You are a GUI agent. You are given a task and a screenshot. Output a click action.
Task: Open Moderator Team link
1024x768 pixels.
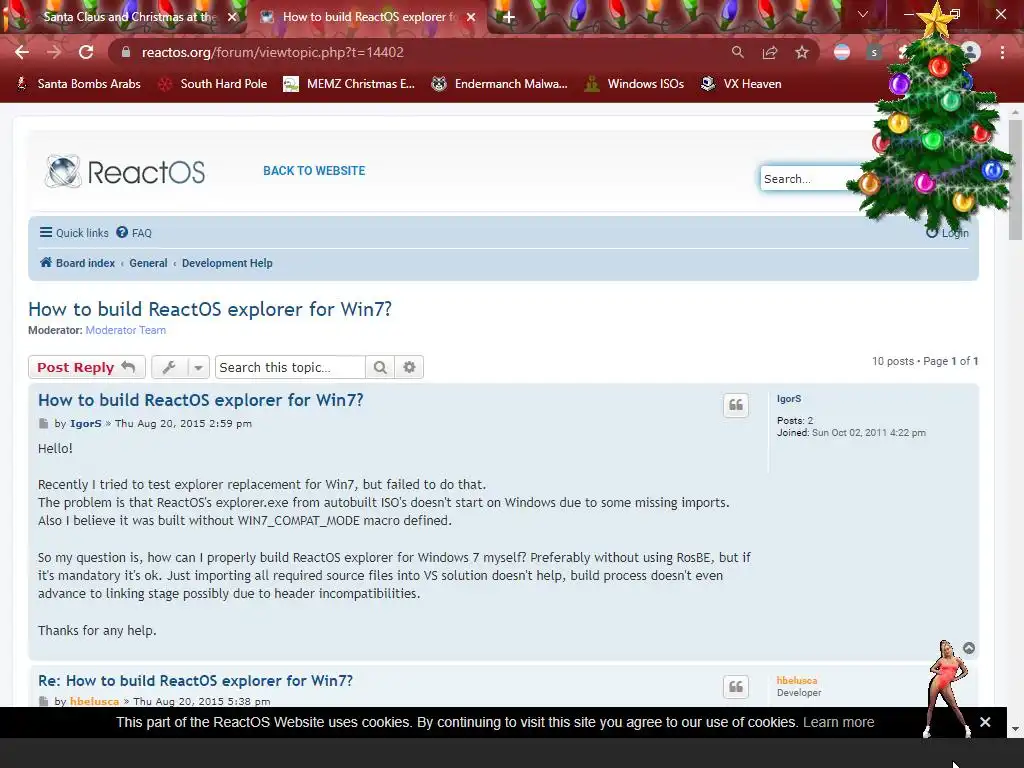pos(125,330)
